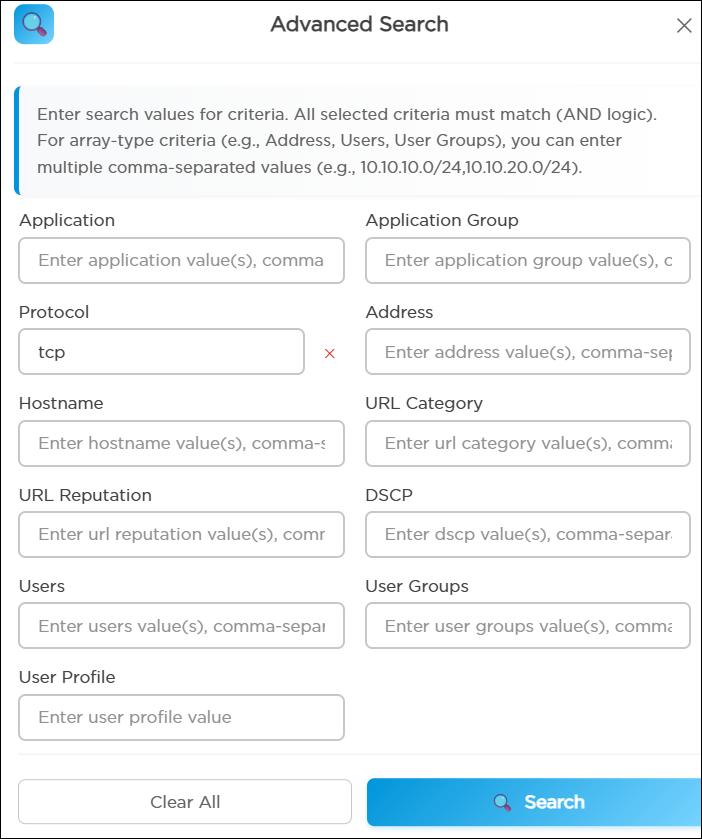Select the DSCP input field
Image resolution: width=702 pixels, height=839 pixels.
point(528,535)
